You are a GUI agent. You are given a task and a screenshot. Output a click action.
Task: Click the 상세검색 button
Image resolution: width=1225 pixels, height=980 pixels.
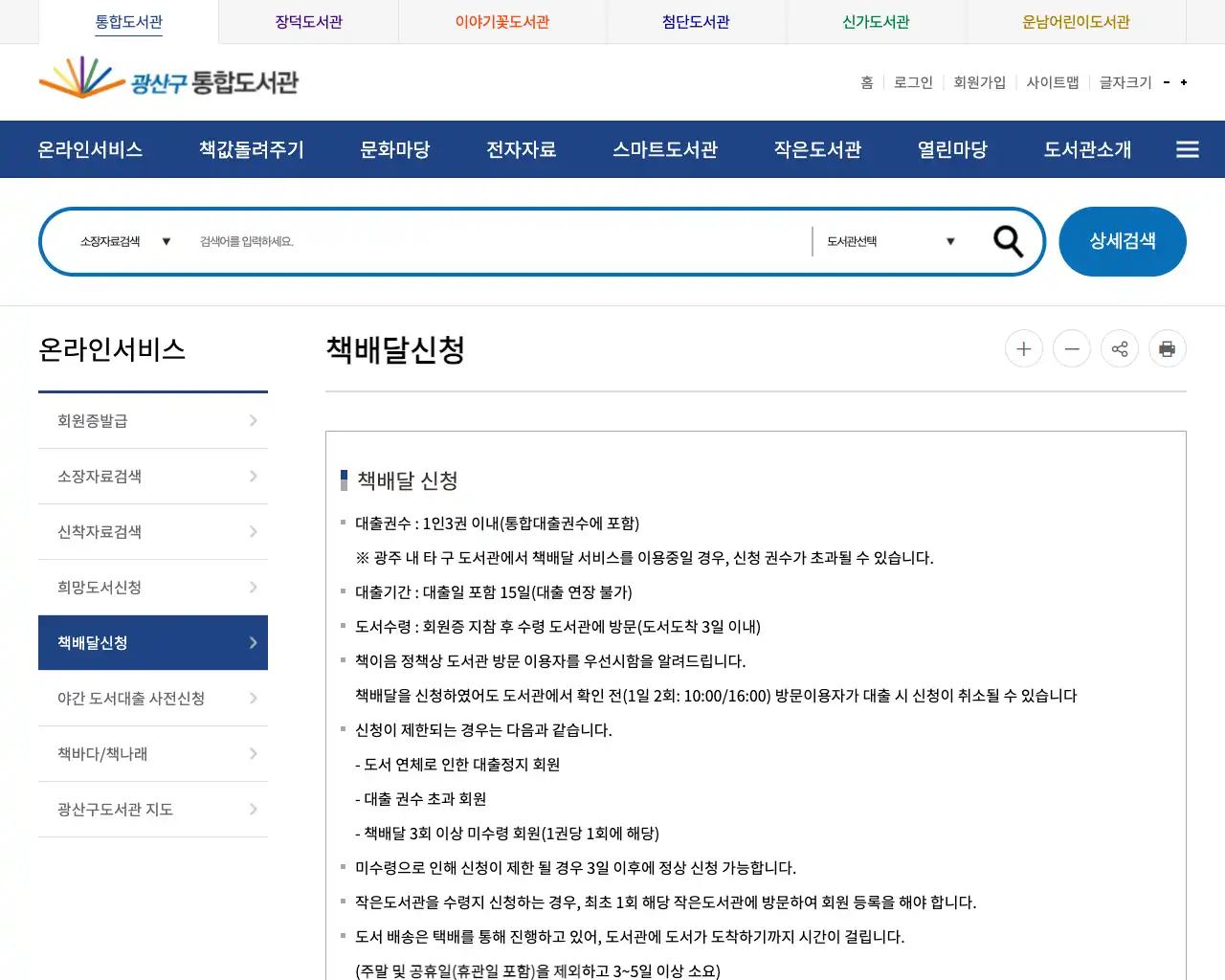[1123, 241]
